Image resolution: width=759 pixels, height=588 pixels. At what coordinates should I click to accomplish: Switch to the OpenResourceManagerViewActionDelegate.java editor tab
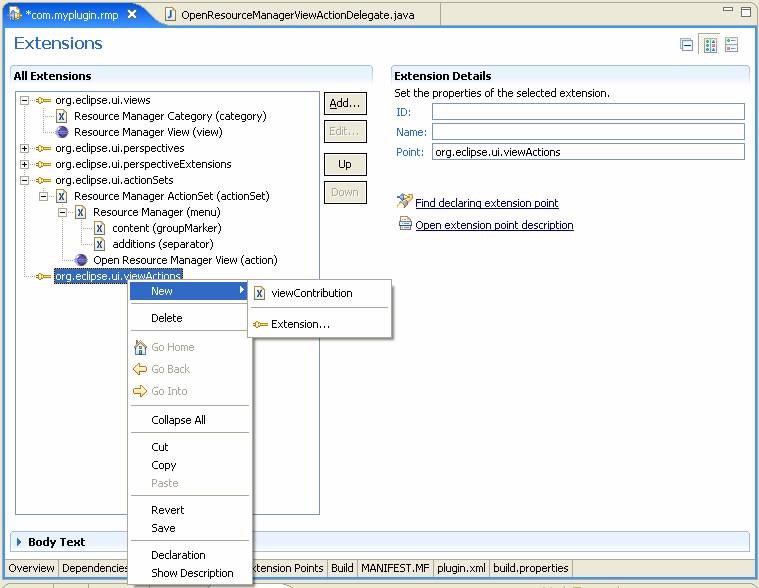298,15
